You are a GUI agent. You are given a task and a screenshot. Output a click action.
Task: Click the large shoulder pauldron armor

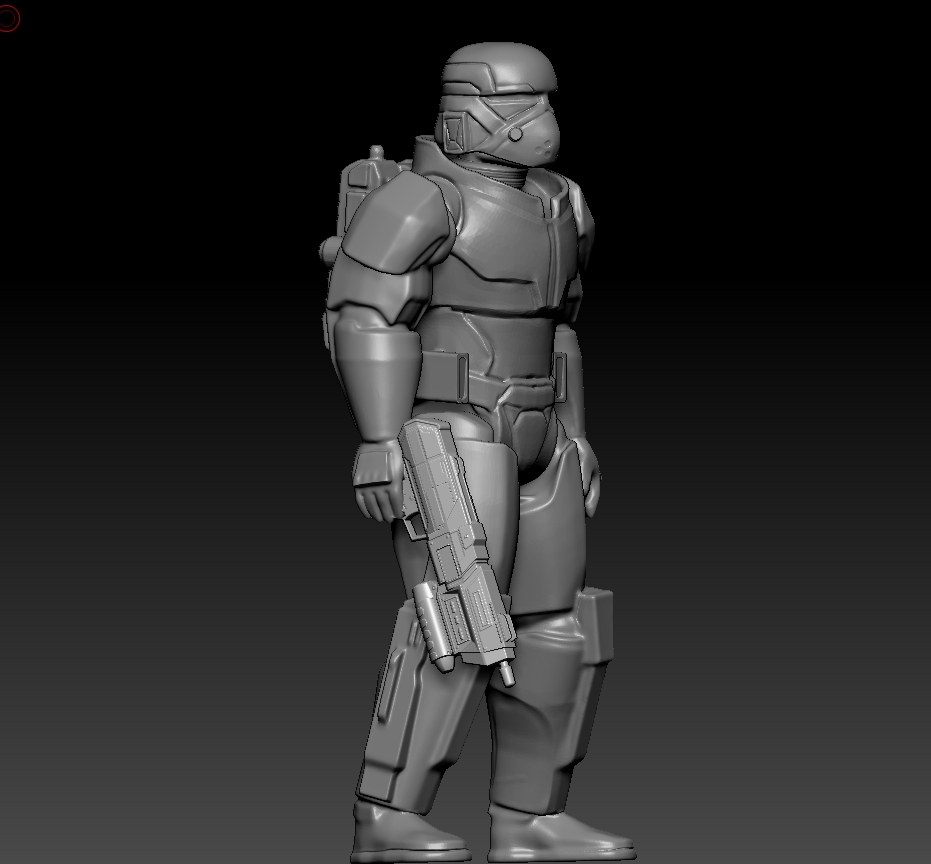pos(398,221)
